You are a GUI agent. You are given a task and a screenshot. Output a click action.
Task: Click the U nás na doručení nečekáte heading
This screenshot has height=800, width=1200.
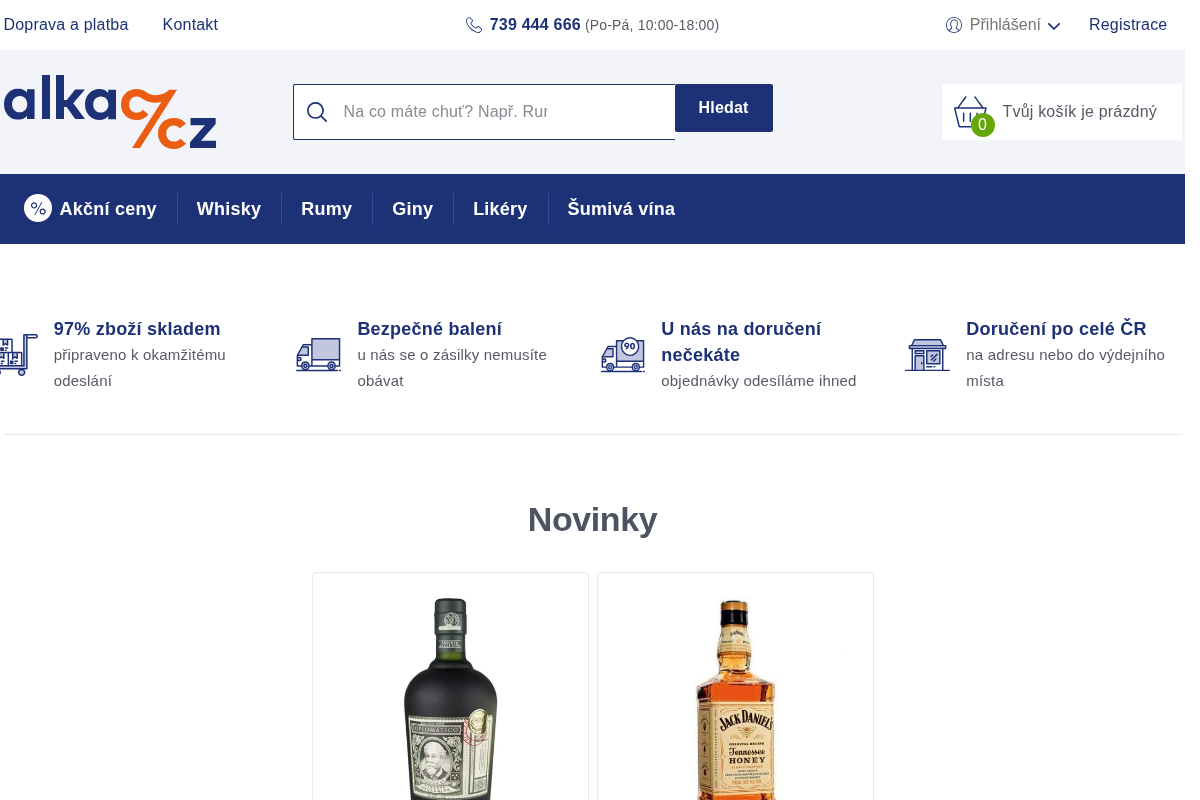(x=741, y=342)
